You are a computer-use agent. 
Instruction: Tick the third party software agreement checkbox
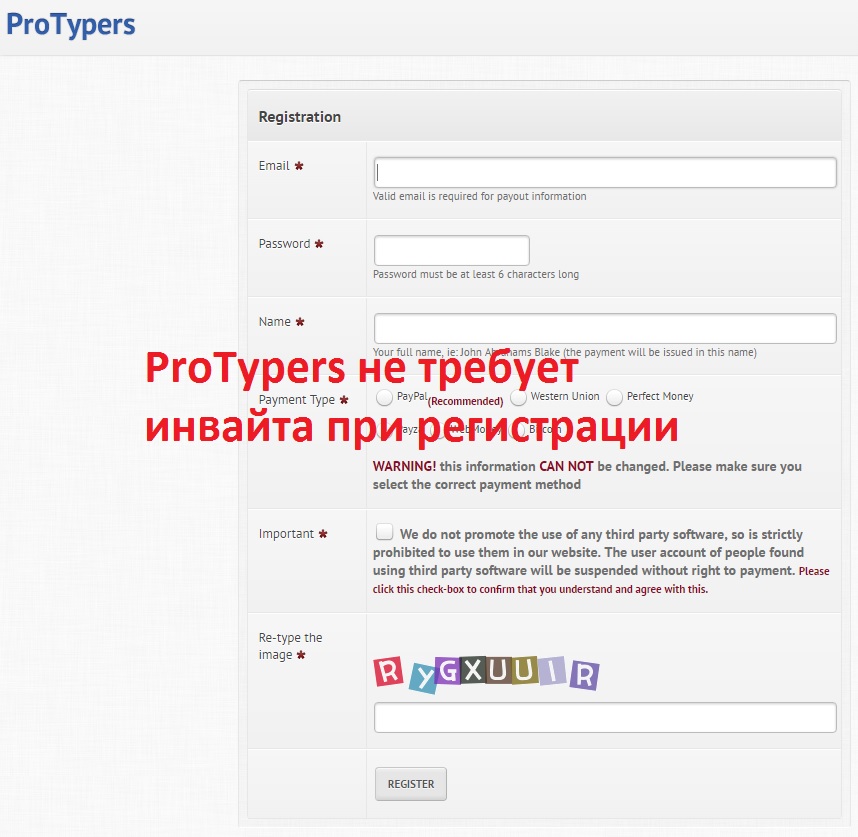click(384, 532)
